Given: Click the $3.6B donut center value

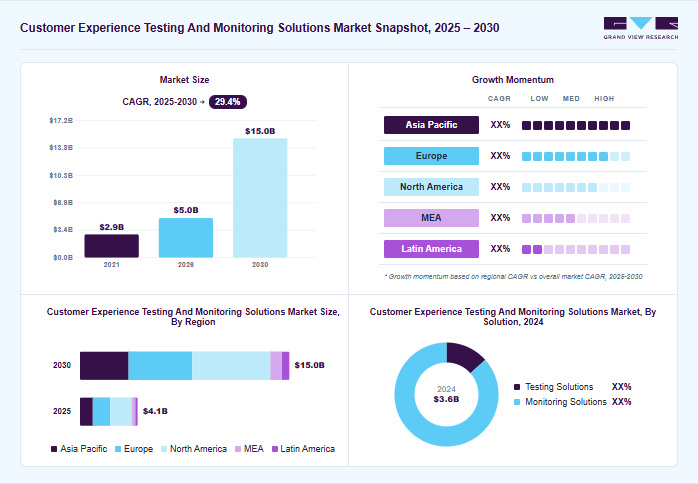Looking at the screenshot, I should 446,399.
